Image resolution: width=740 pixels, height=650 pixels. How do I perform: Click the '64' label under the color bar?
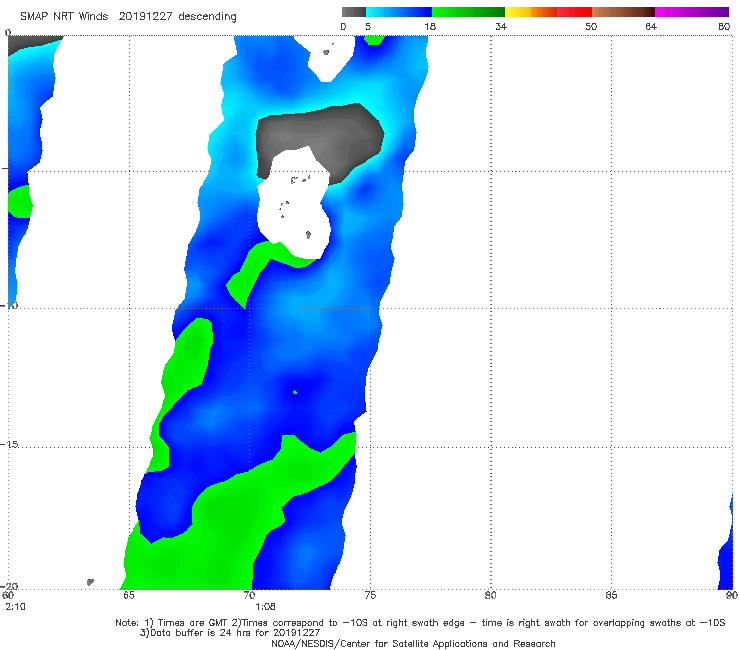click(651, 27)
